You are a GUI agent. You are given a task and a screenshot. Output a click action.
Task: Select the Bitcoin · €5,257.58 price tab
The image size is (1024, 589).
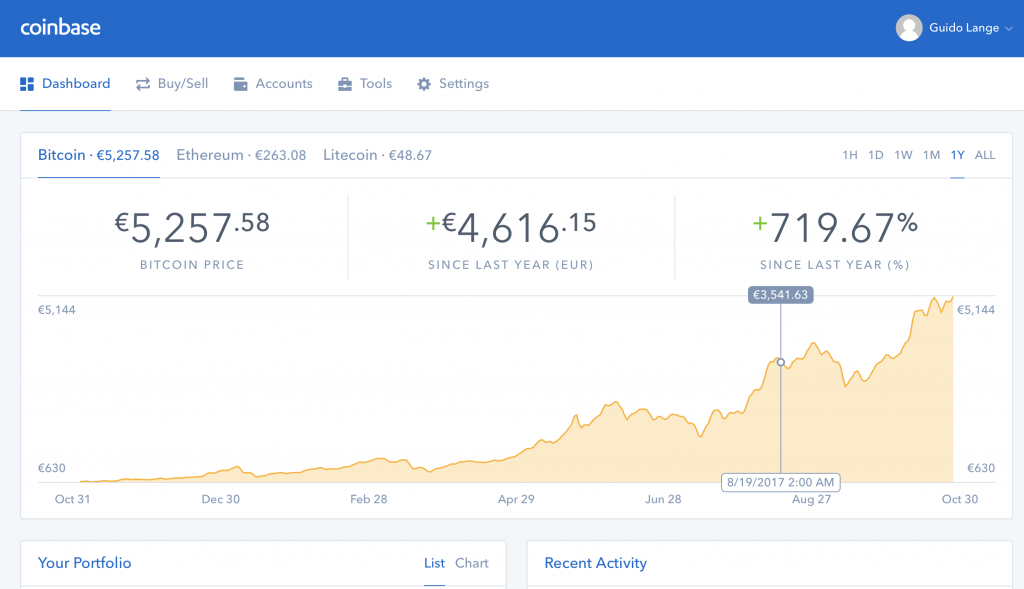click(x=99, y=155)
